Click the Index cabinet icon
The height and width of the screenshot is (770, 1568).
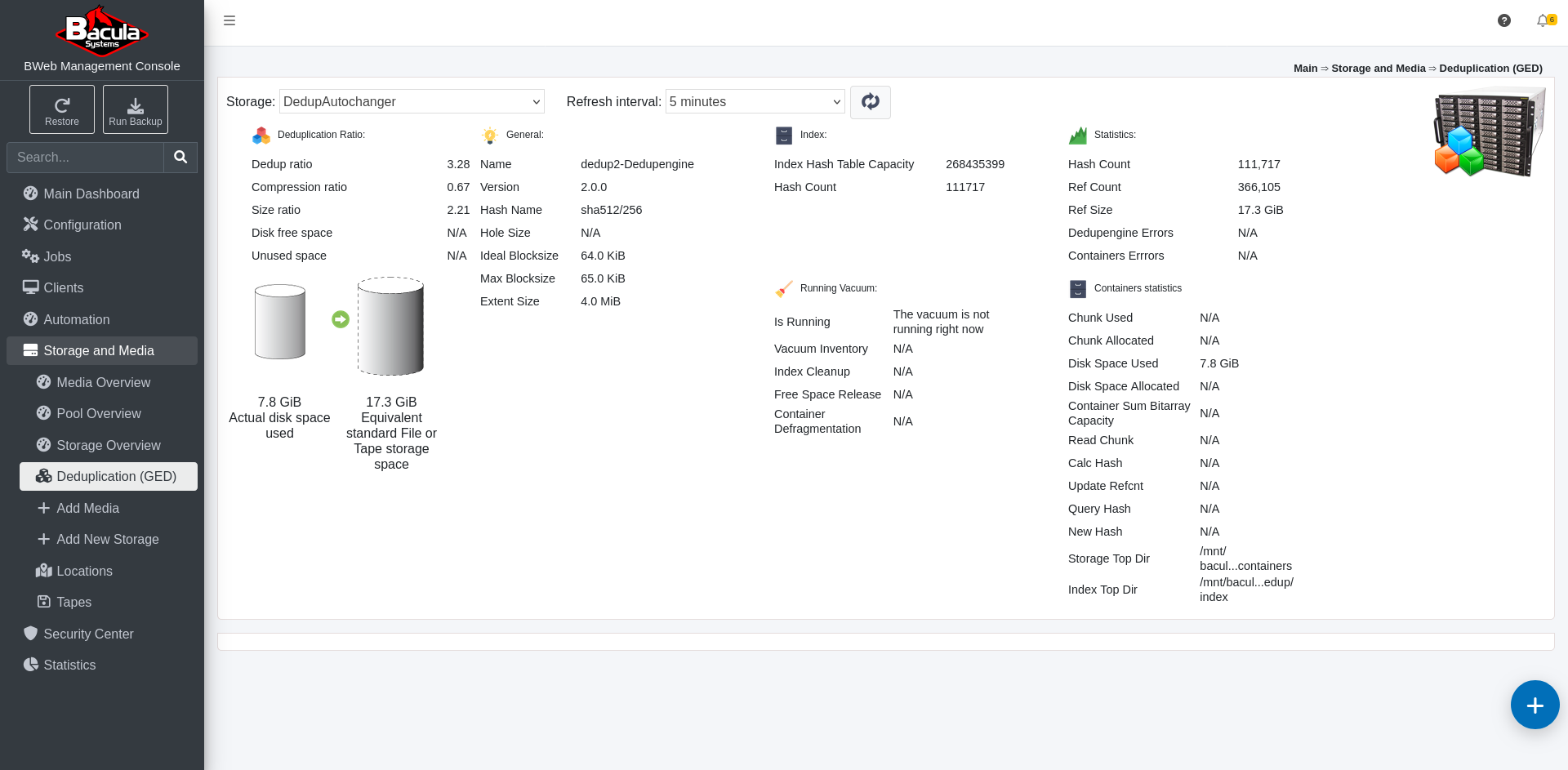[784, 135]
